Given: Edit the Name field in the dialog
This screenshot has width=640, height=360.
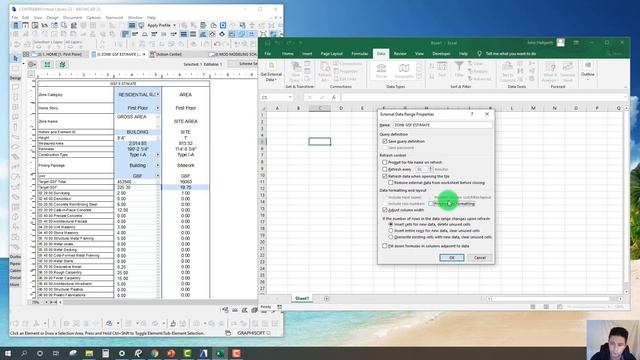Looking at the screenshot, I should click(x=442, y=125).
